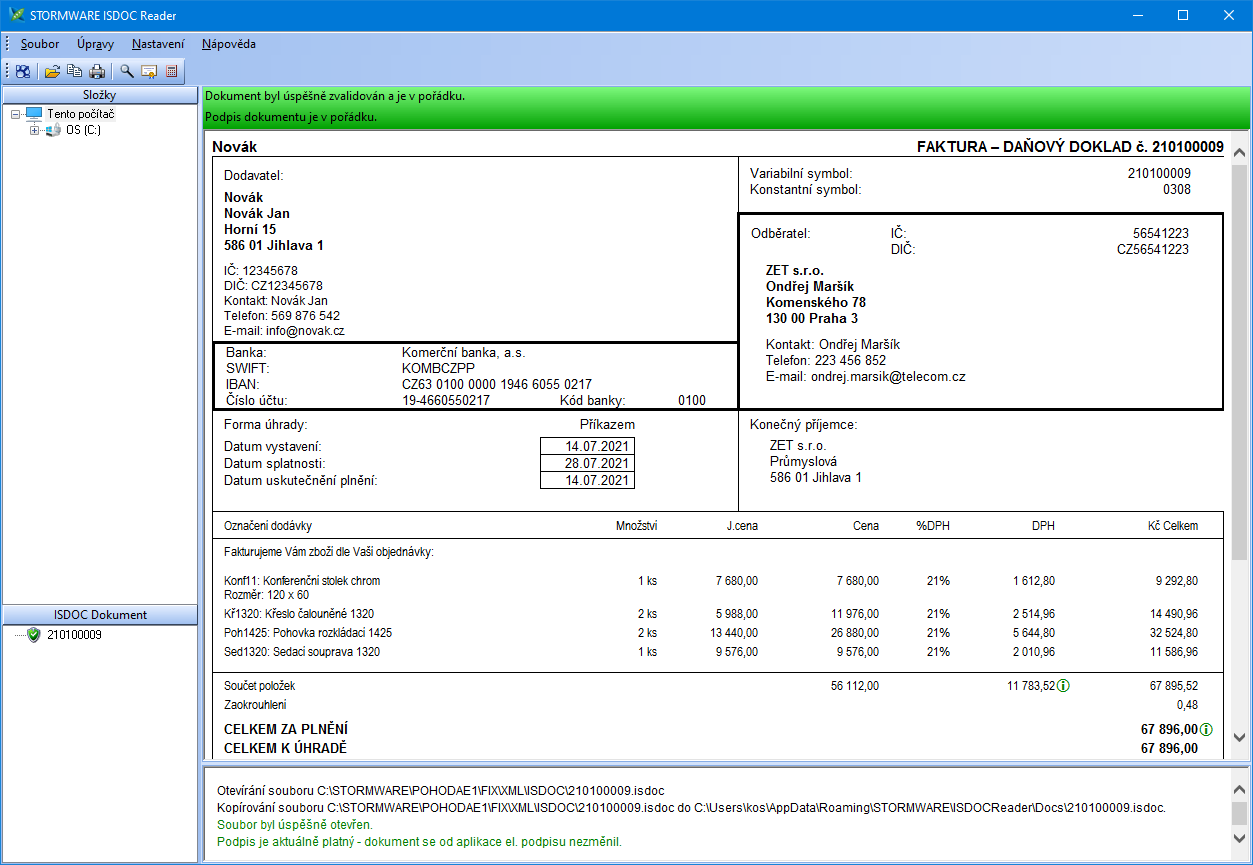Select the OS (C:) drive label
Image resolution: width=1253 pixels, height=865 pixels.
click(83, 130)
